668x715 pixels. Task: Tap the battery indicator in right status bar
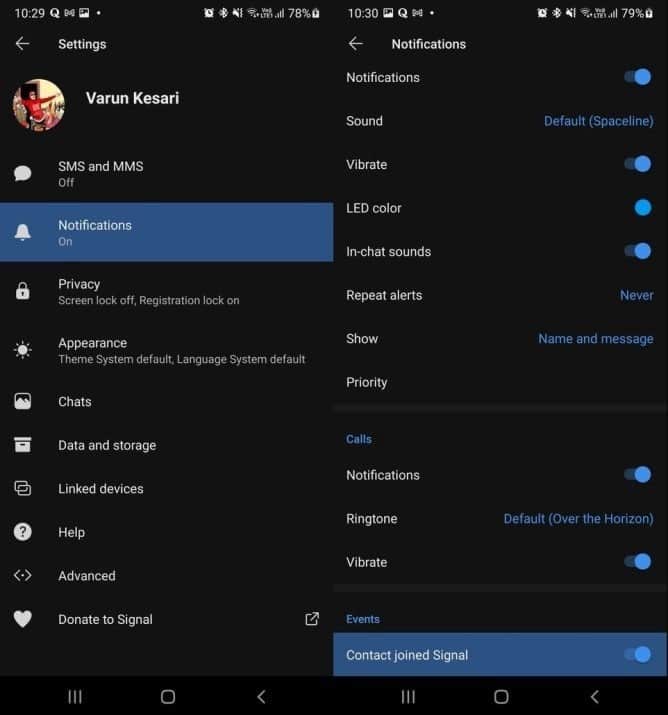(x=649, y=13)
